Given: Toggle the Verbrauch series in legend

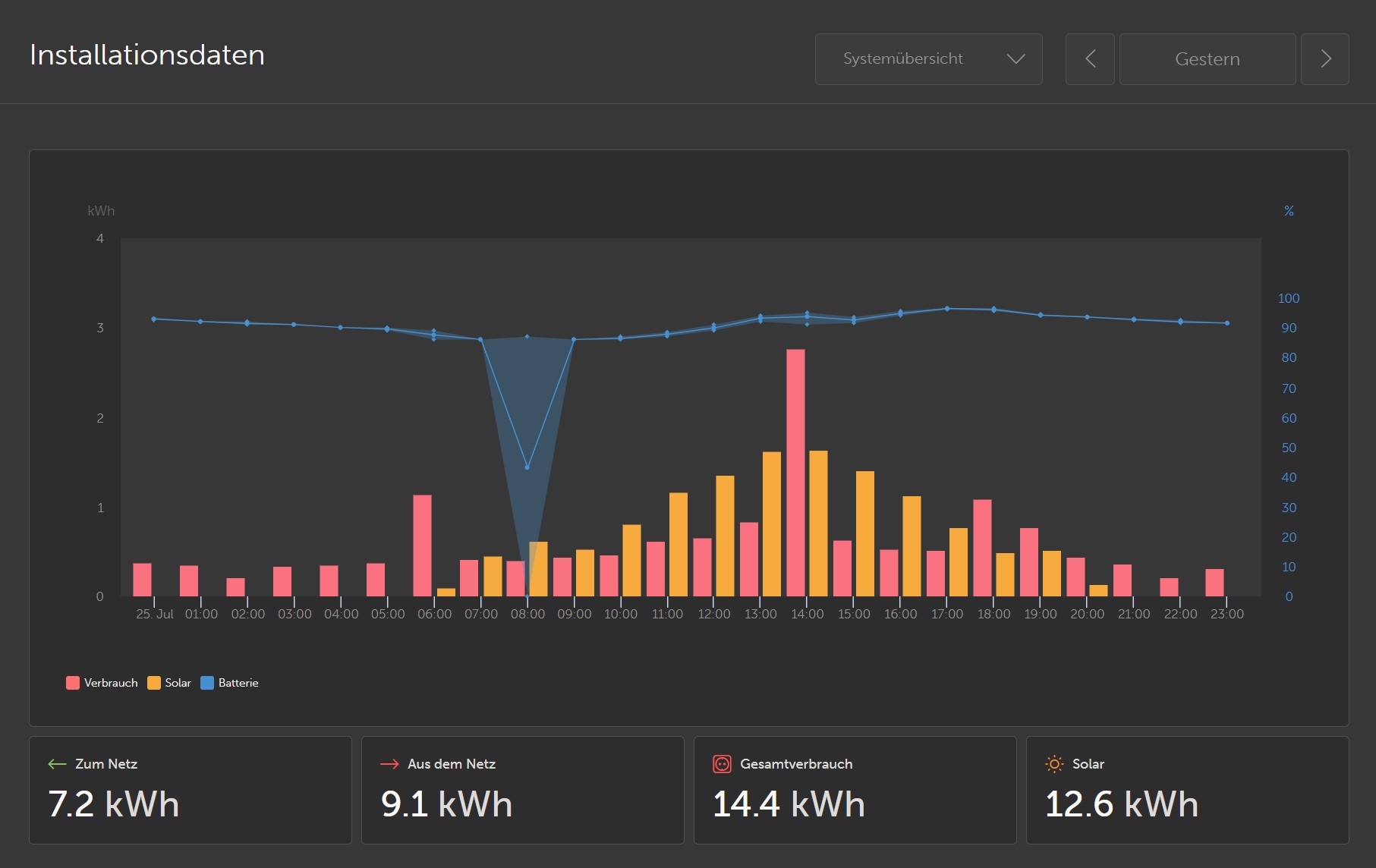Looking at the screenshot, I should 102,683.
